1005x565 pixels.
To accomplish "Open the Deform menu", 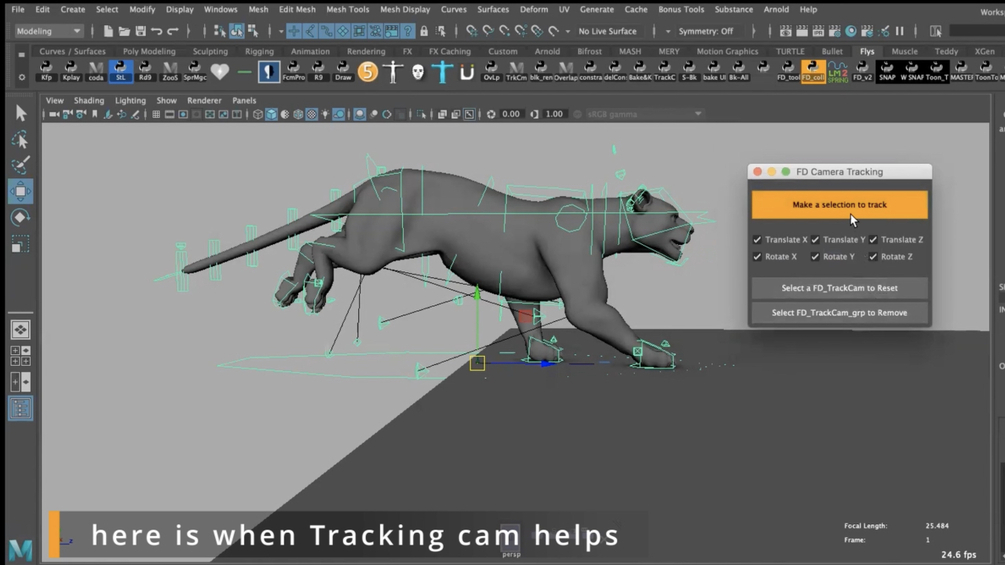I will coord(534,10).
